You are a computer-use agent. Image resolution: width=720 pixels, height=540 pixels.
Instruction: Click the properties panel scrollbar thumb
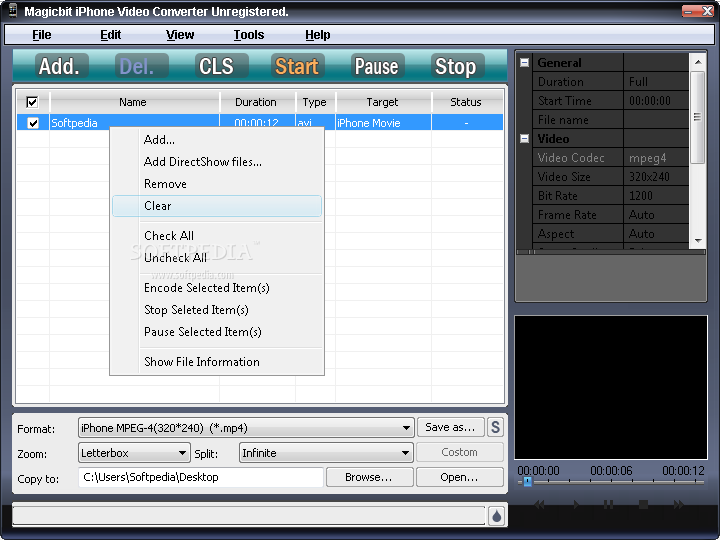(698, 117)
